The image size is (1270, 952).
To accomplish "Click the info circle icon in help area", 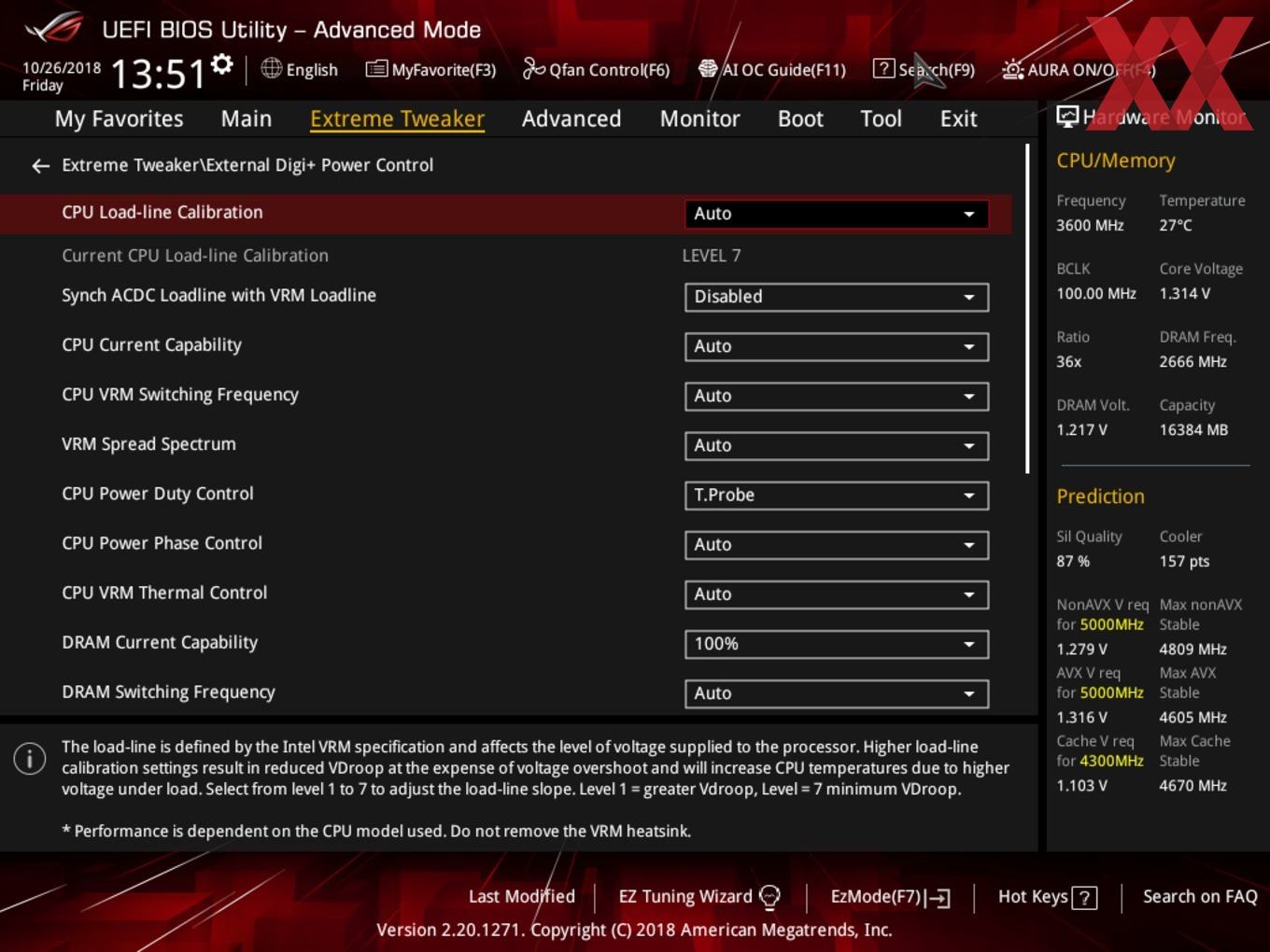I will pos(30,759).
